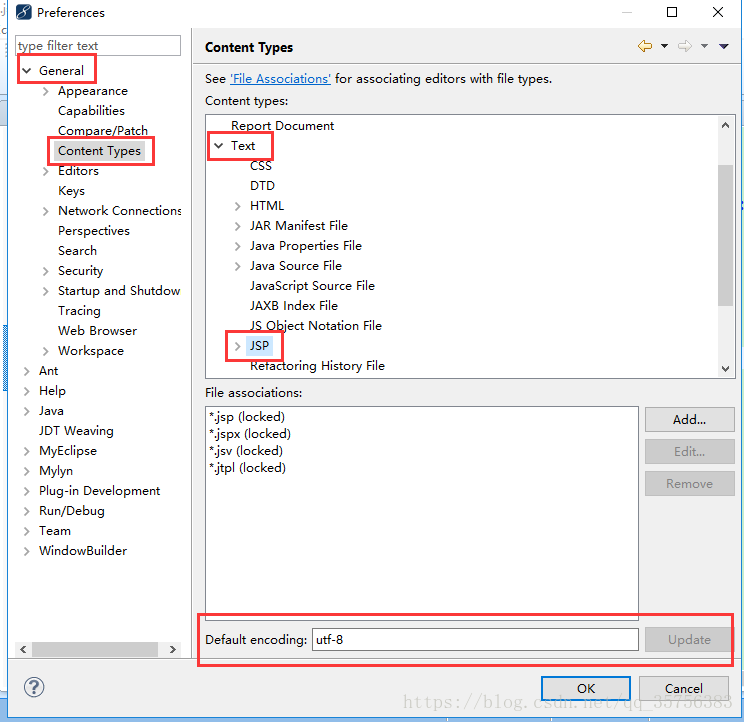Expand the JAR Manifest File type

[x=238, y=226]
